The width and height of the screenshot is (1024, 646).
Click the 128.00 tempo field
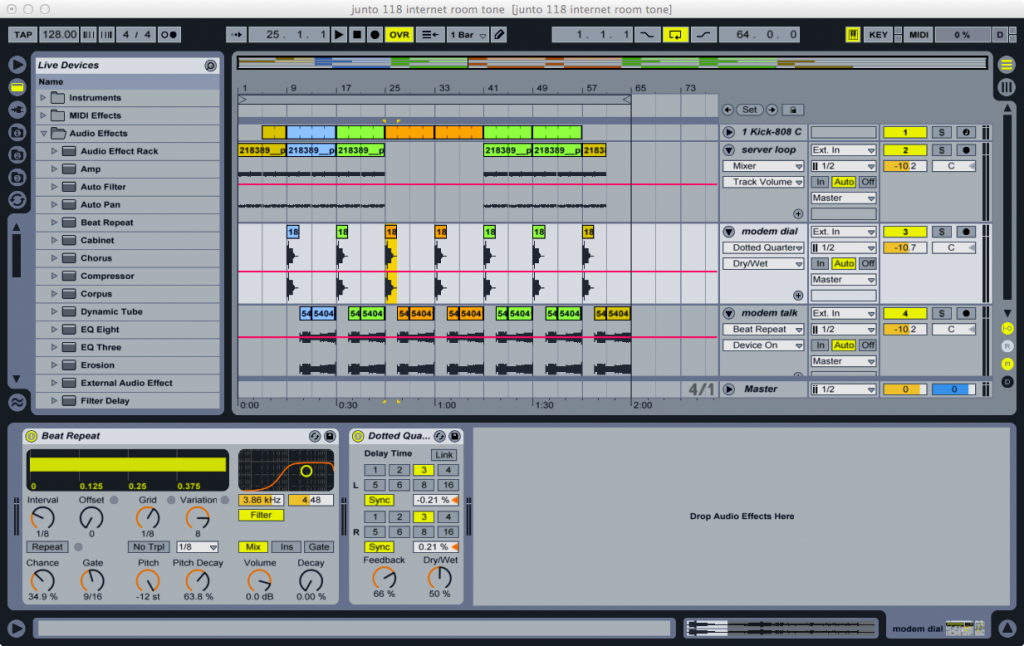click(59, 35)
